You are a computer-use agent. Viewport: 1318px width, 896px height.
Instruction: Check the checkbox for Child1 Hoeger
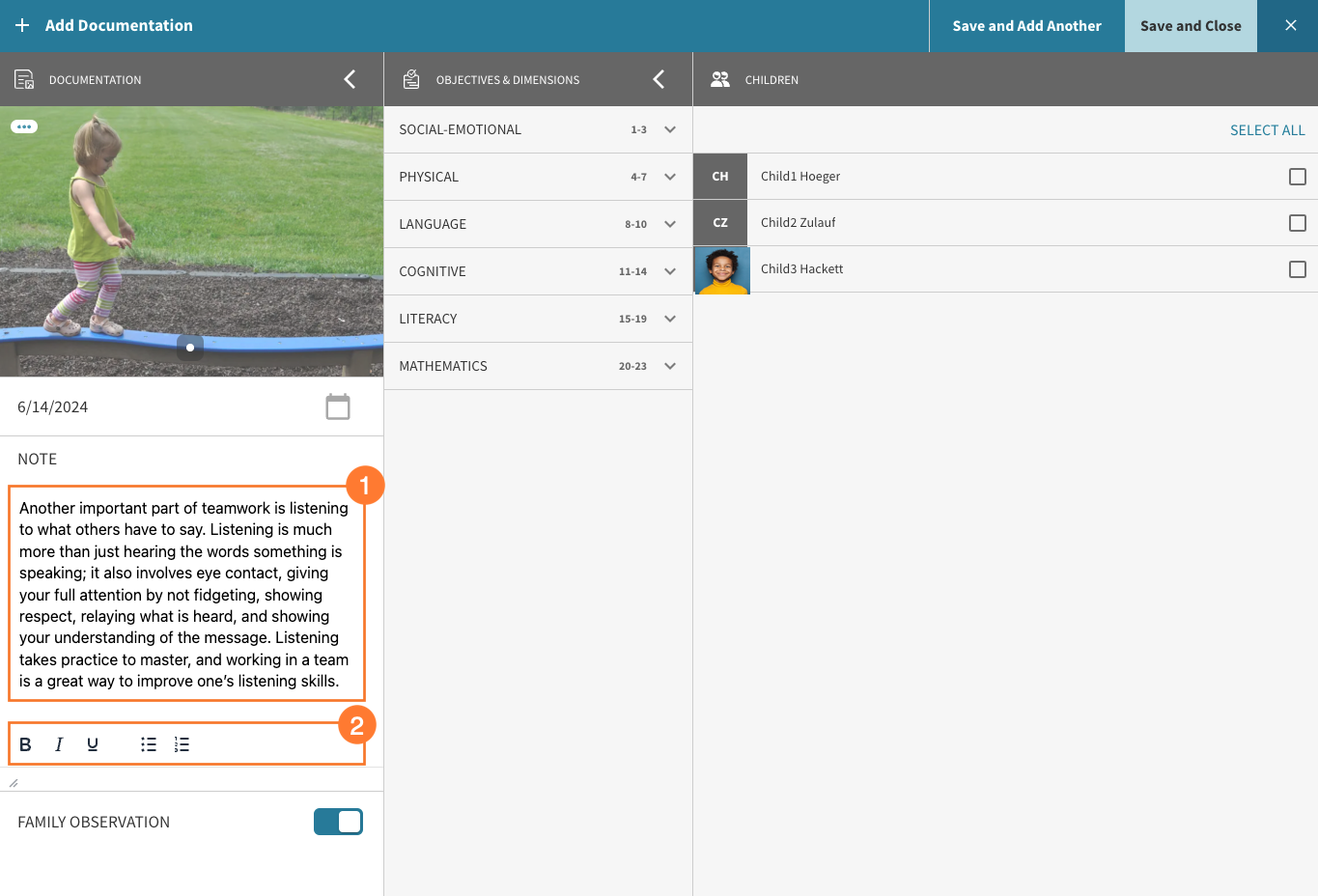[1297, 177]
